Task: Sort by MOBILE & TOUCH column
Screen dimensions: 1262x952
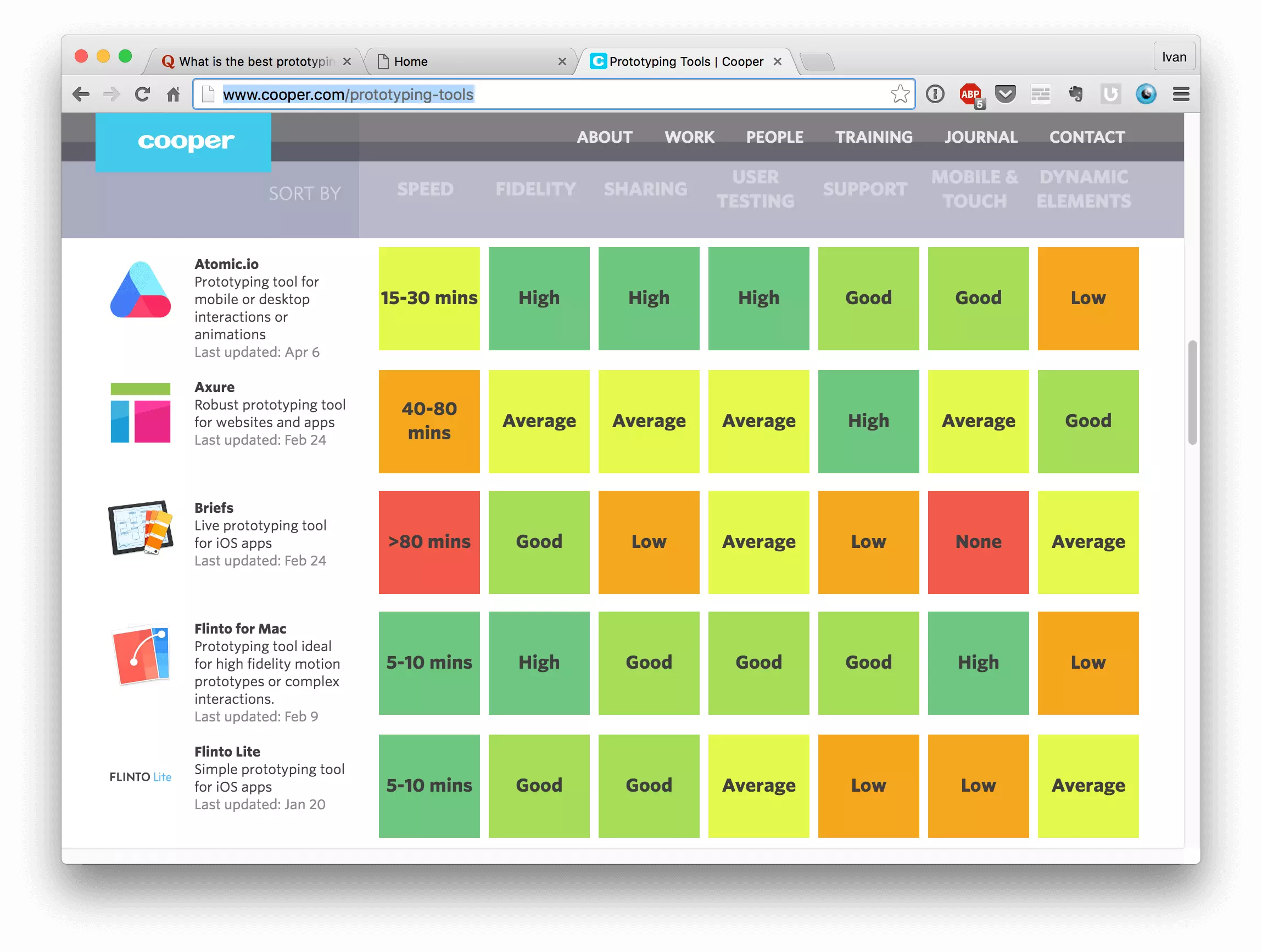Action: (x=974, y=189)
